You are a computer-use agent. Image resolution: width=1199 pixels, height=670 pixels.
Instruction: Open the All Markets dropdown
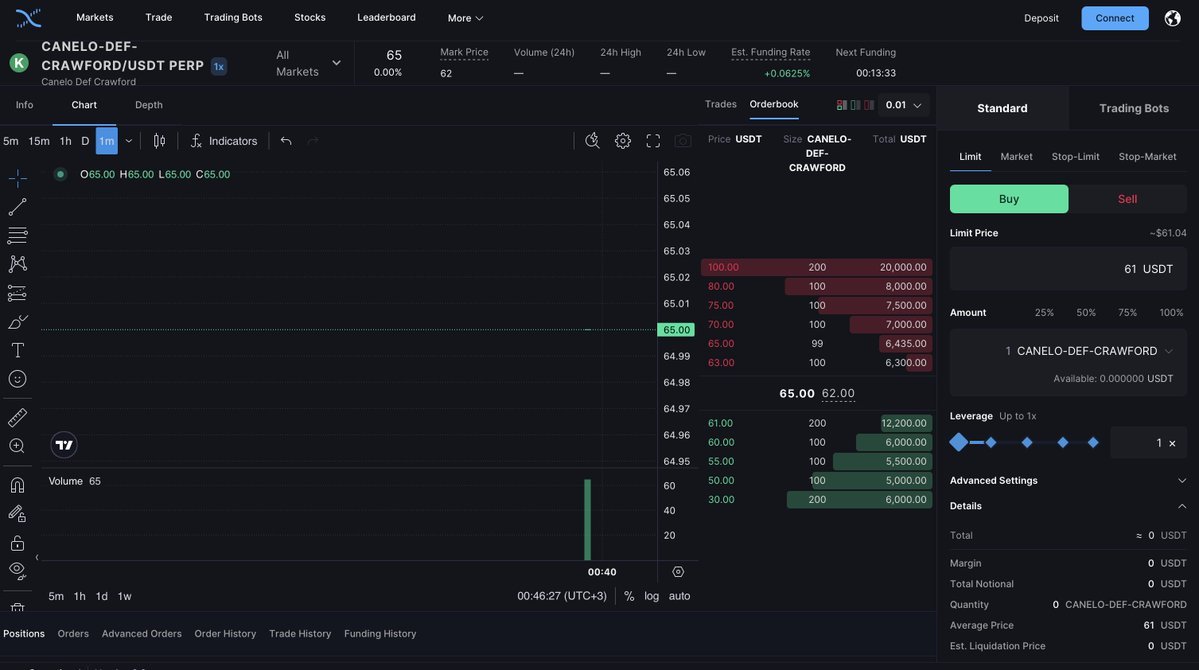click(309, 63)
